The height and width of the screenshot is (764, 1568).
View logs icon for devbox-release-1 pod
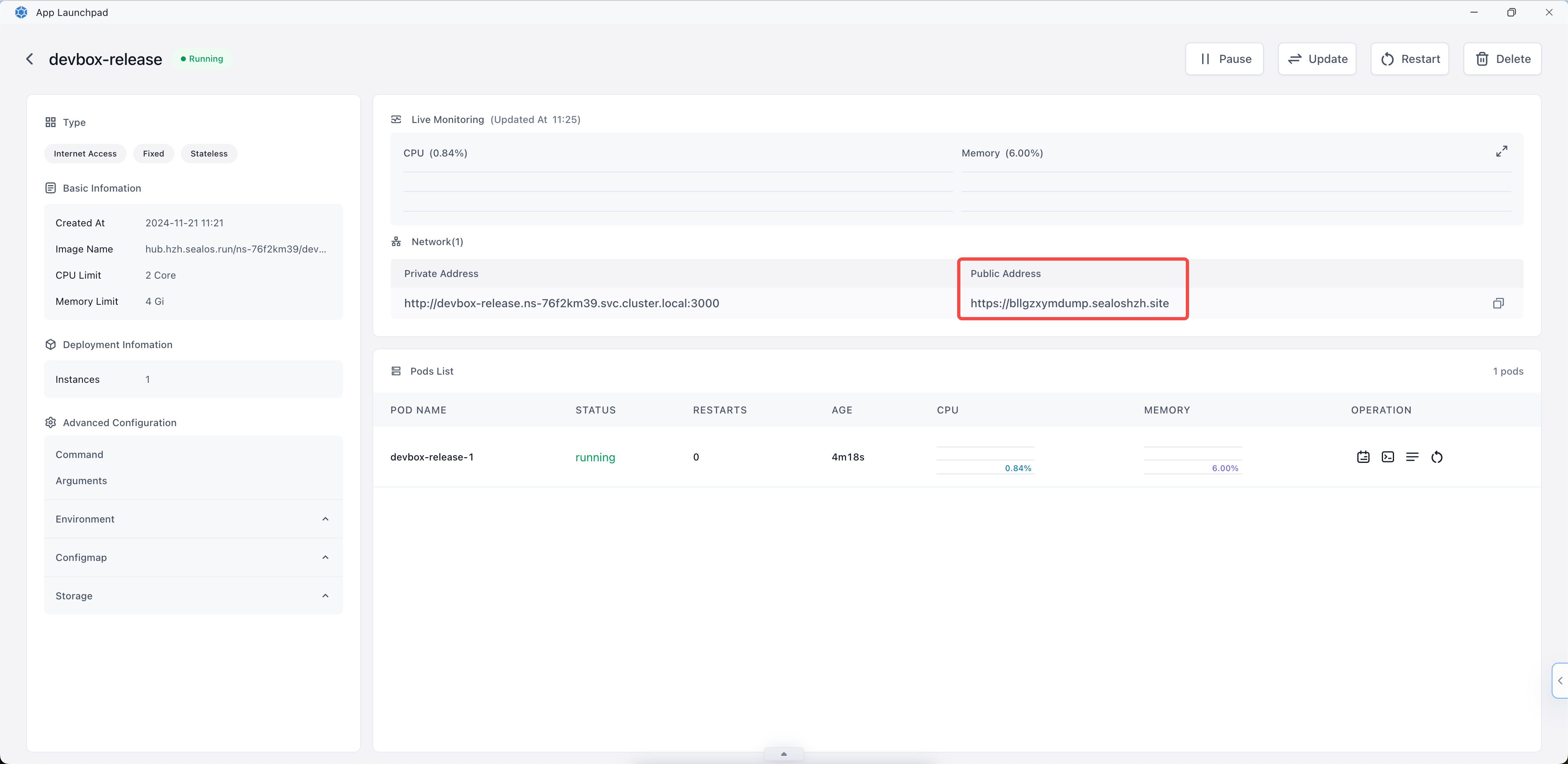(x=1412, y=457)
